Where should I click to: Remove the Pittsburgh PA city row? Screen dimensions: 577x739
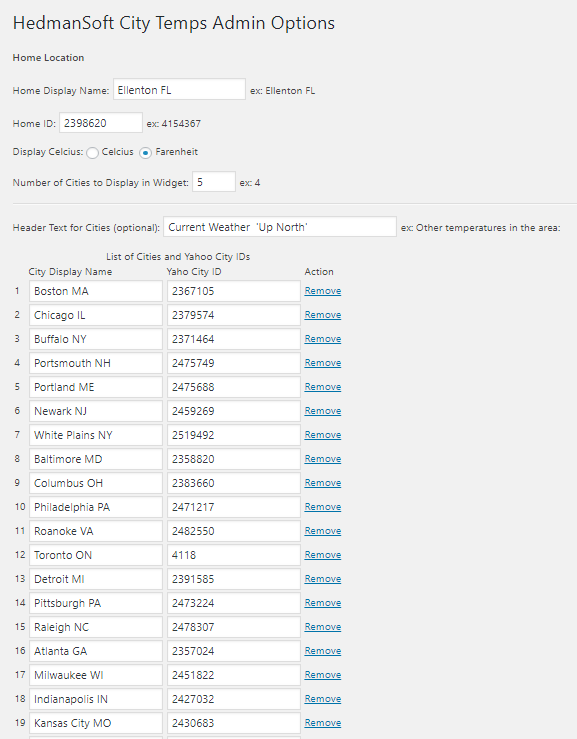(323, 603)
